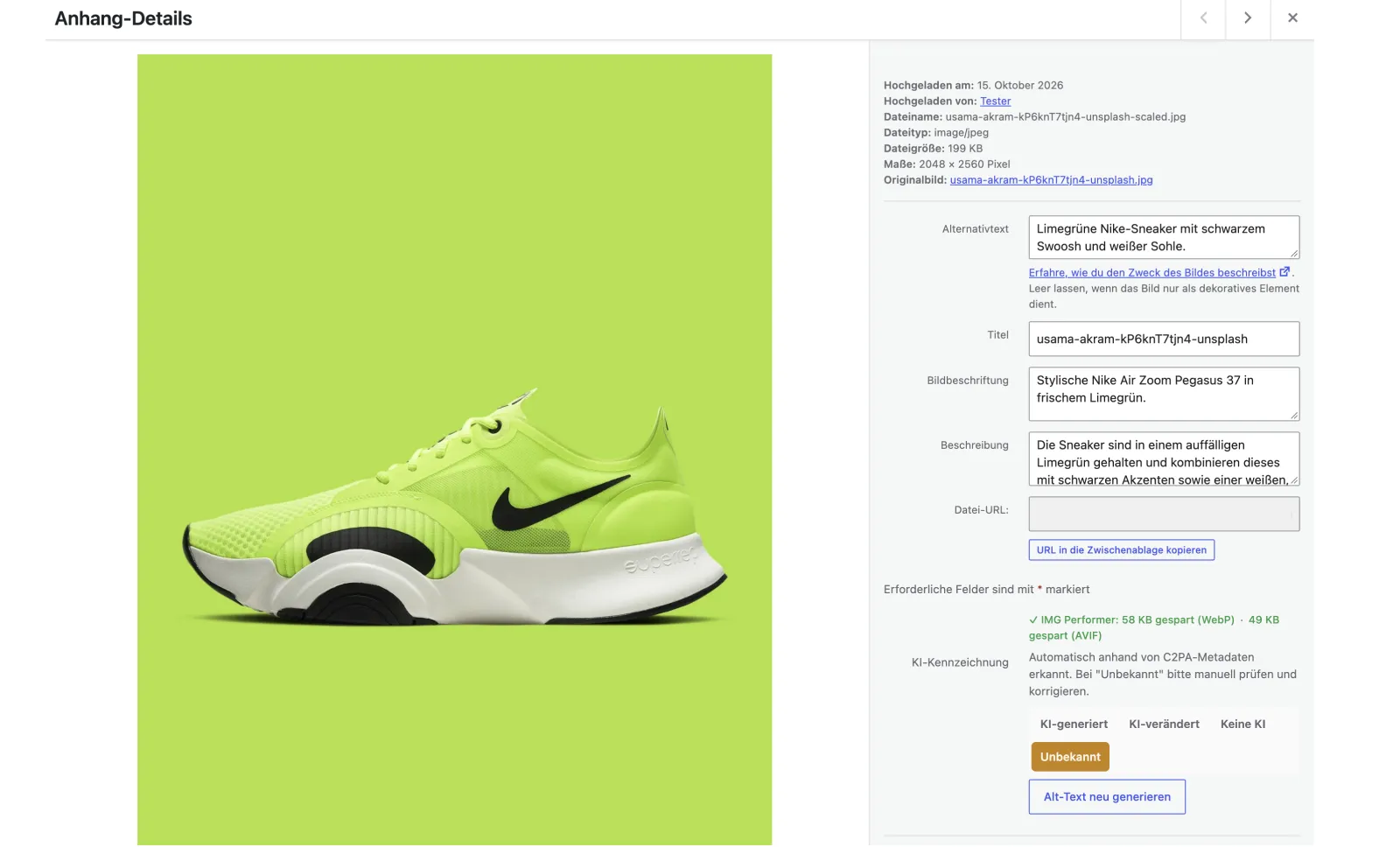Edit the Beschreibung text area
The image size is (1400, 847).
[1164, 459]
